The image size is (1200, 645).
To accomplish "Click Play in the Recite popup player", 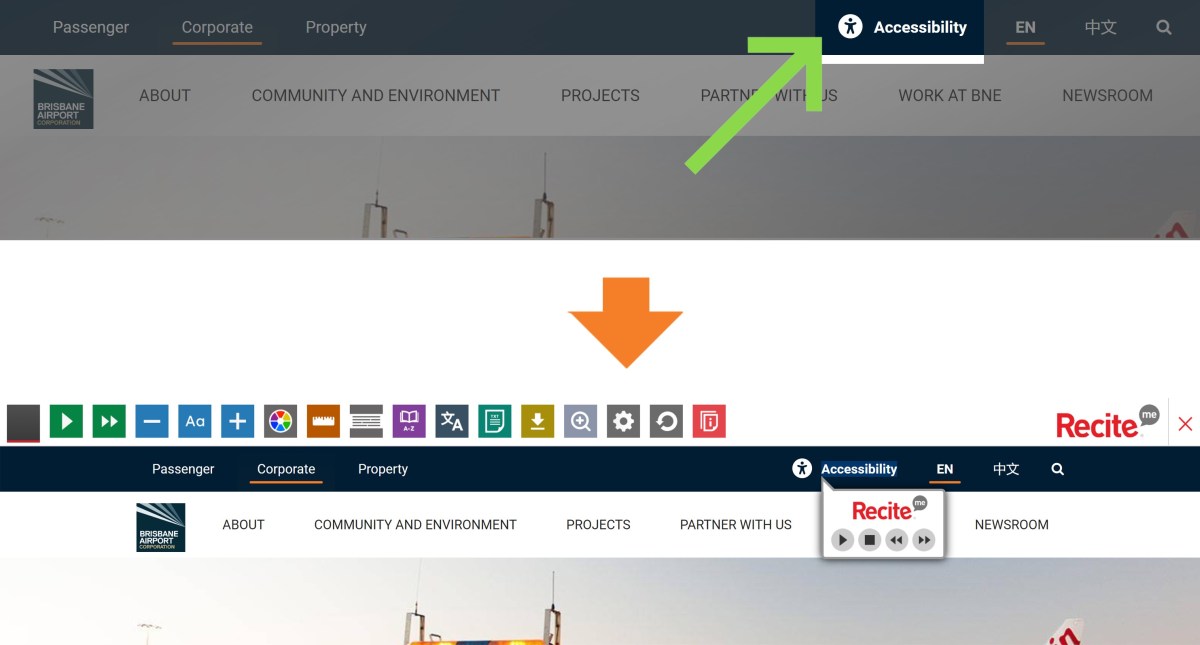I will point(842,540).
